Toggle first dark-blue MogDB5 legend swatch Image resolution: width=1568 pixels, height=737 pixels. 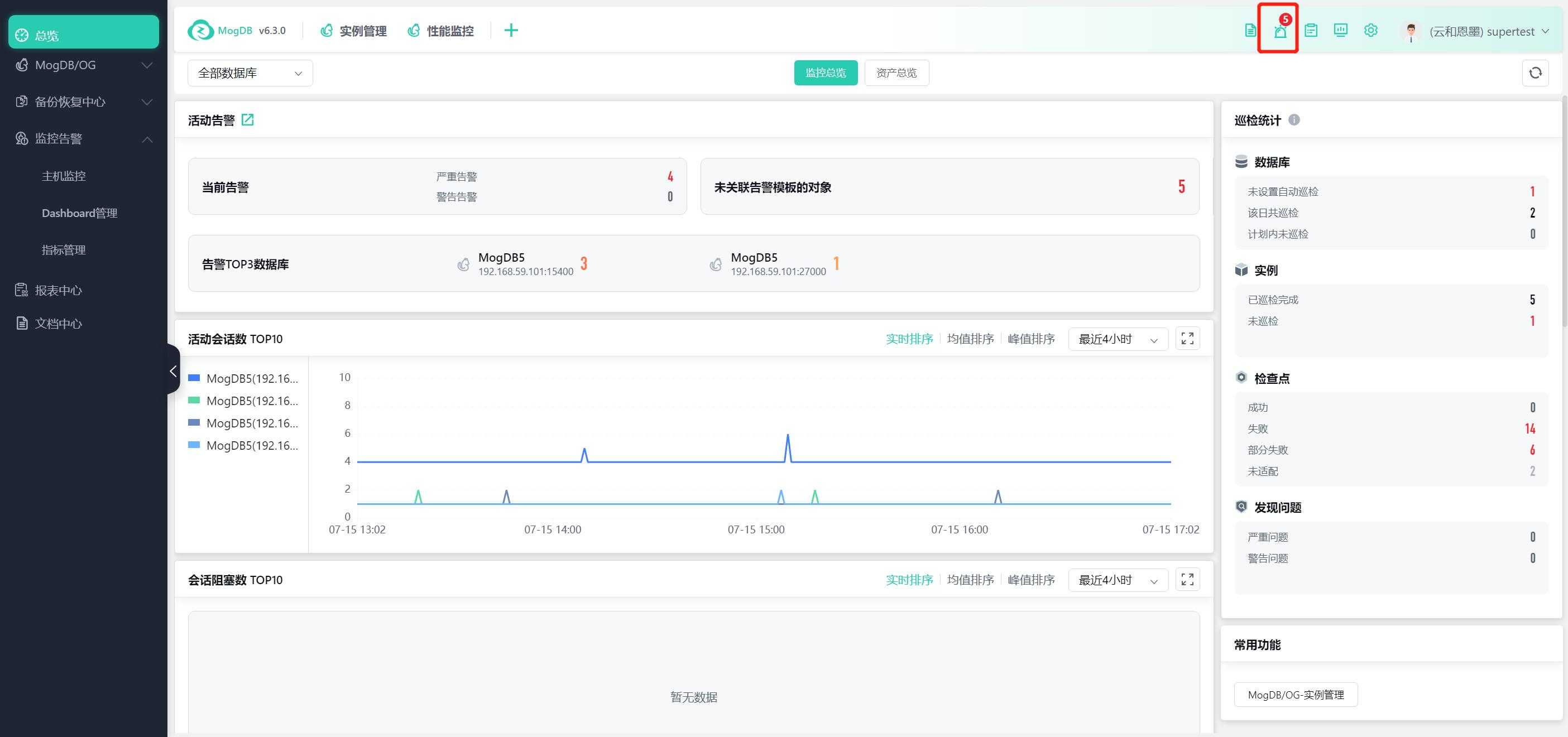click(194, 378)
